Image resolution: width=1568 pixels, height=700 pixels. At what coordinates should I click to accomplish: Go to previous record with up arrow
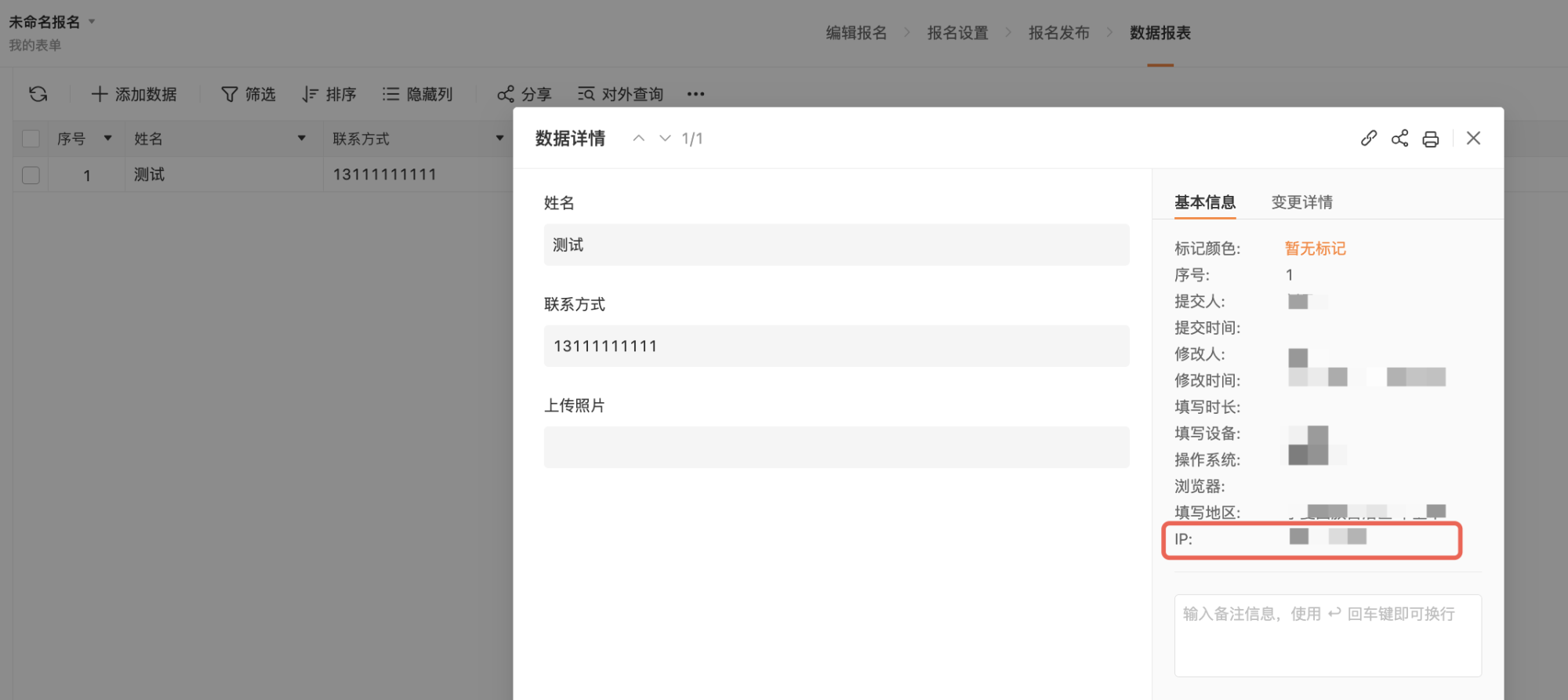click(639, 139)
